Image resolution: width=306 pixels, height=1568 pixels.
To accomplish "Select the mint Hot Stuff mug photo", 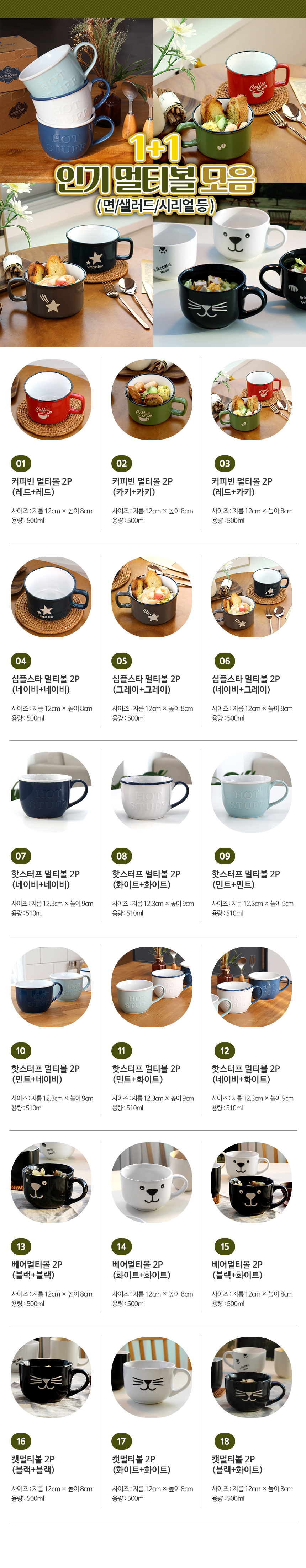I will (252, 792).
